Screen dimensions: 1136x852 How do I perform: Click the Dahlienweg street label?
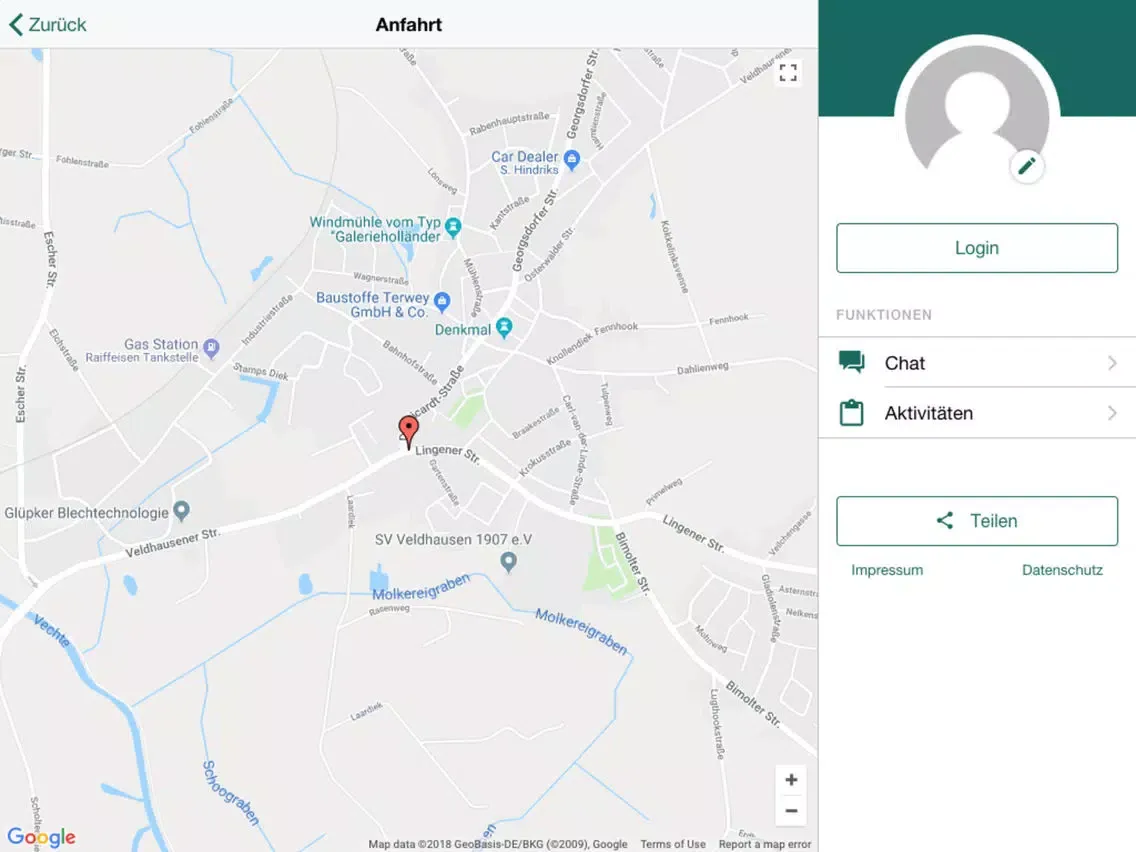point(703,368)
